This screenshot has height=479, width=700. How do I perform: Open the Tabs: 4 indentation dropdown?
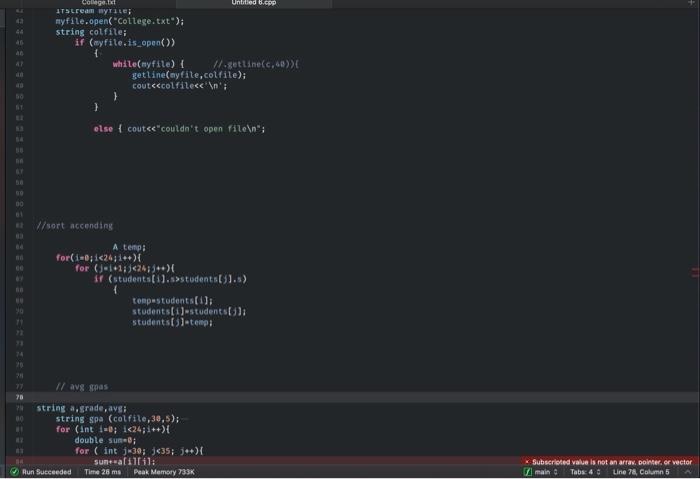(x=585, y=472)
